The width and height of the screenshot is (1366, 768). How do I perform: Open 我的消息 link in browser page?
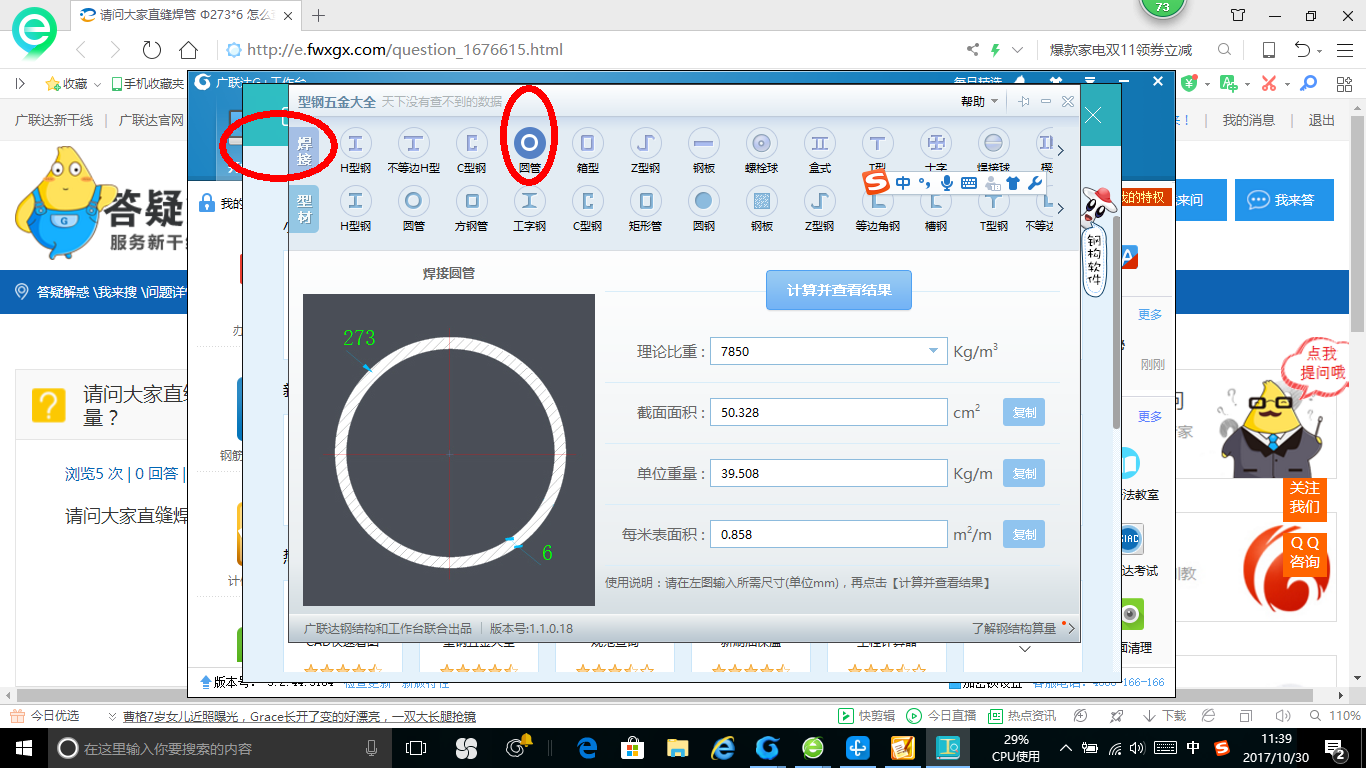pos(1249,120)
